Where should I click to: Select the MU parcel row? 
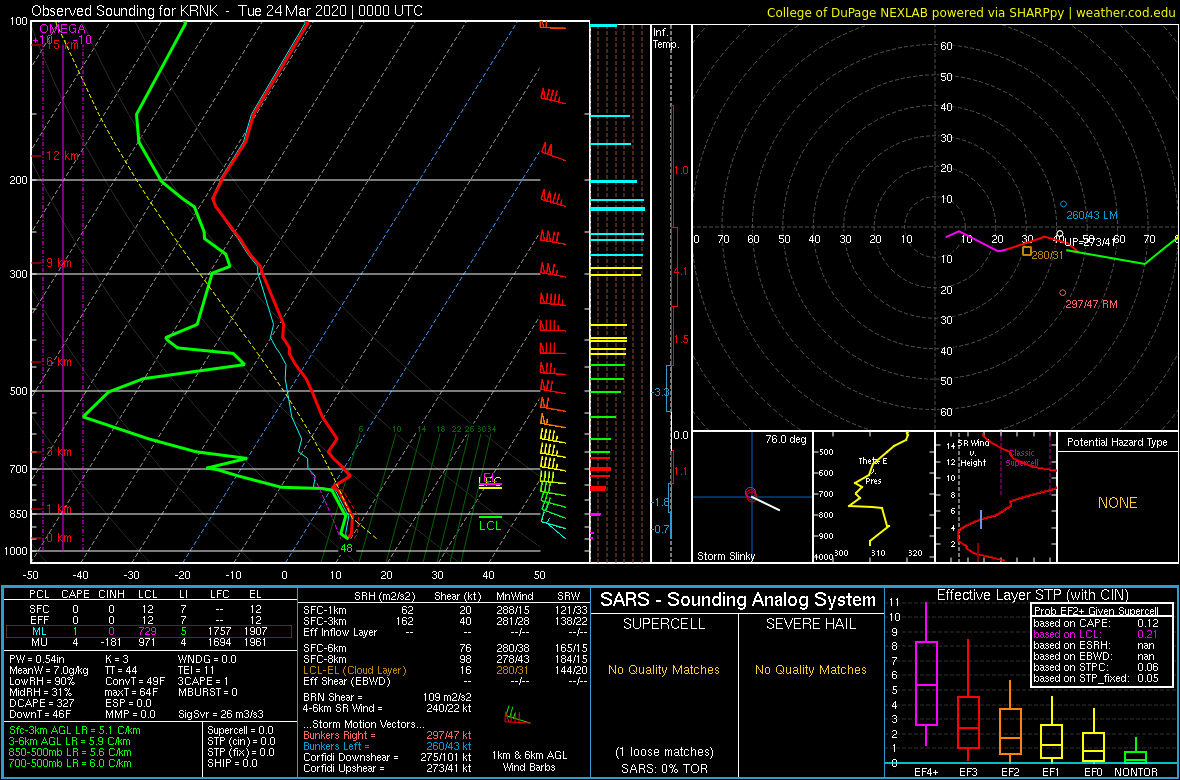tap(148, 642)
